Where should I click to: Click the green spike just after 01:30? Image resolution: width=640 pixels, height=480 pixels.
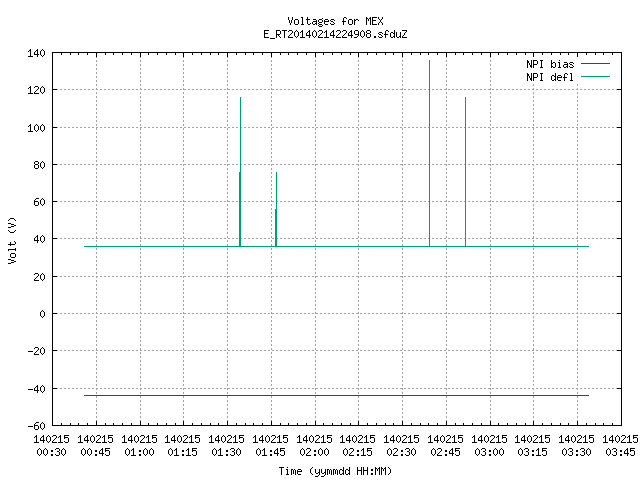(x=240, y=171)
